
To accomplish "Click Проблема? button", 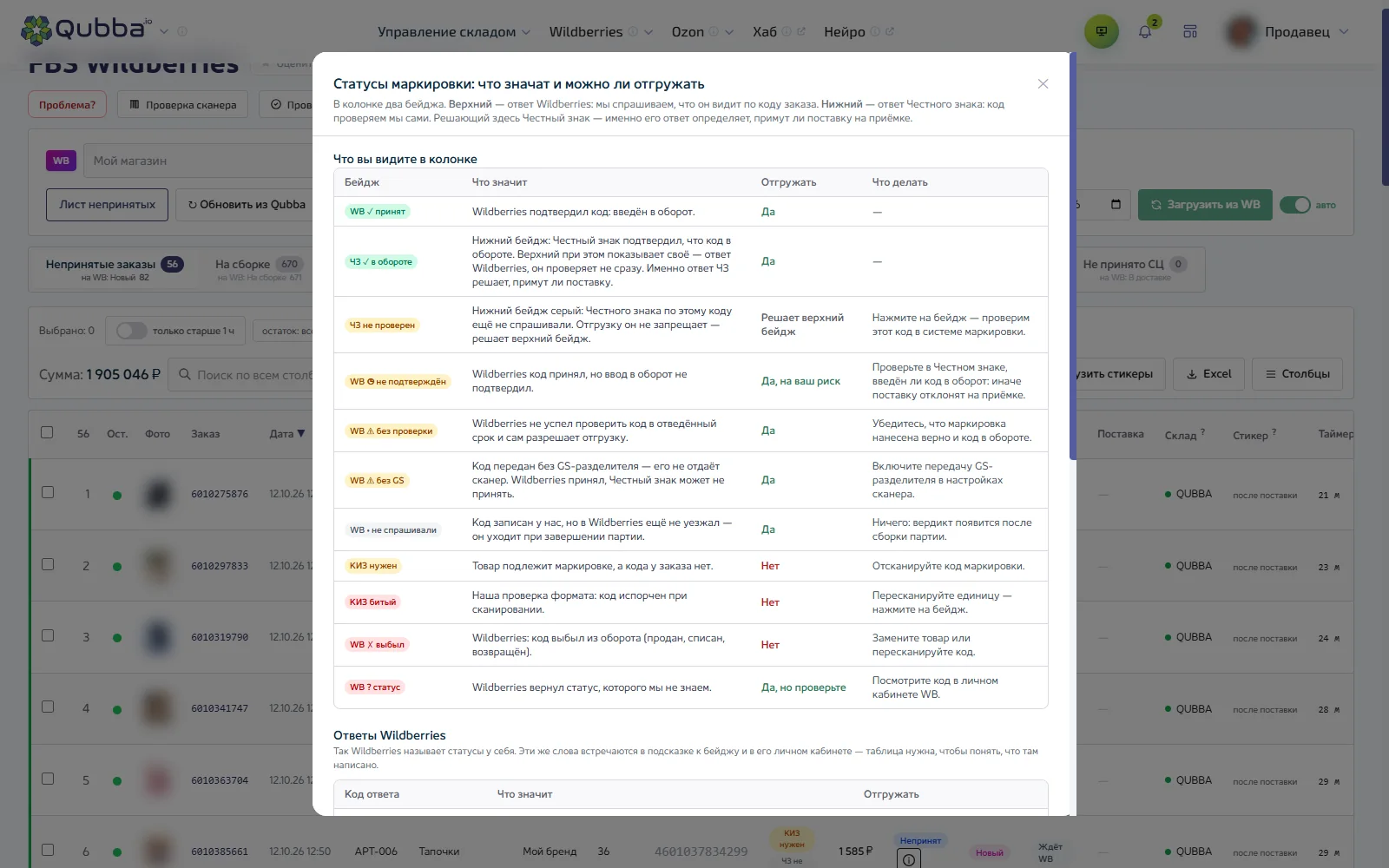I will tap(67, 105).
